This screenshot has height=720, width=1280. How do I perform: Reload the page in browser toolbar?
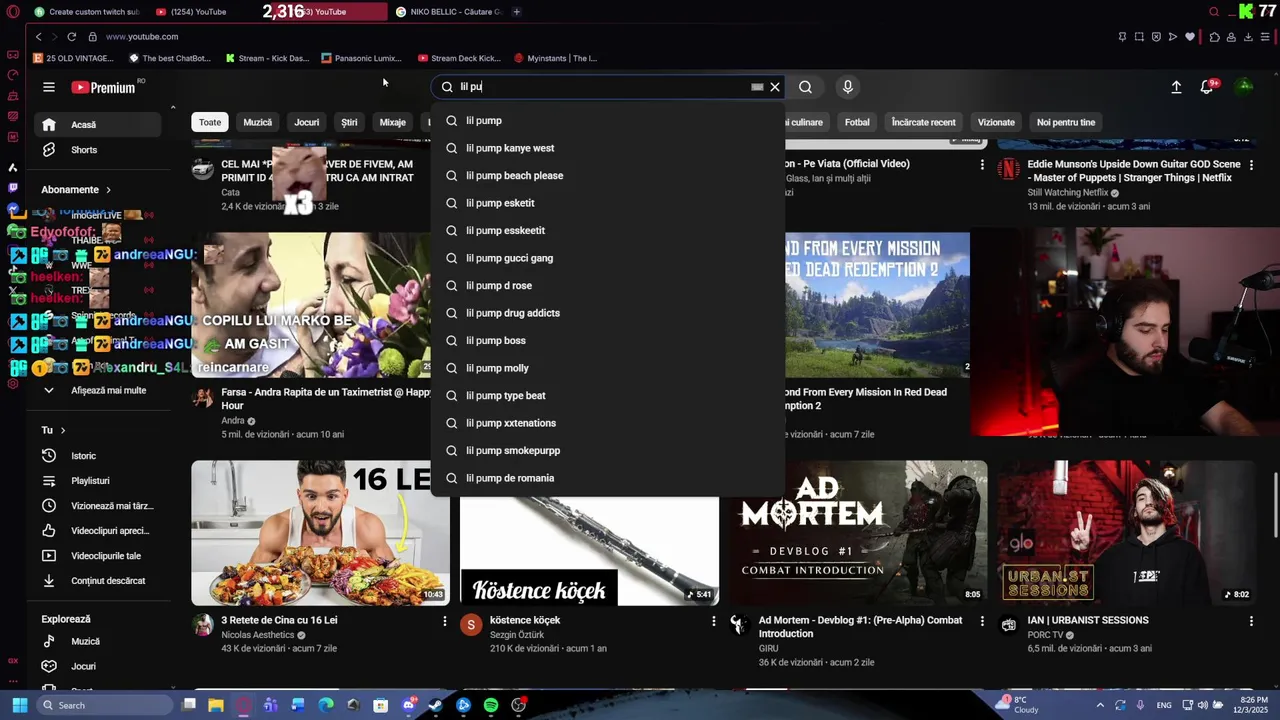tap(72, 37)
